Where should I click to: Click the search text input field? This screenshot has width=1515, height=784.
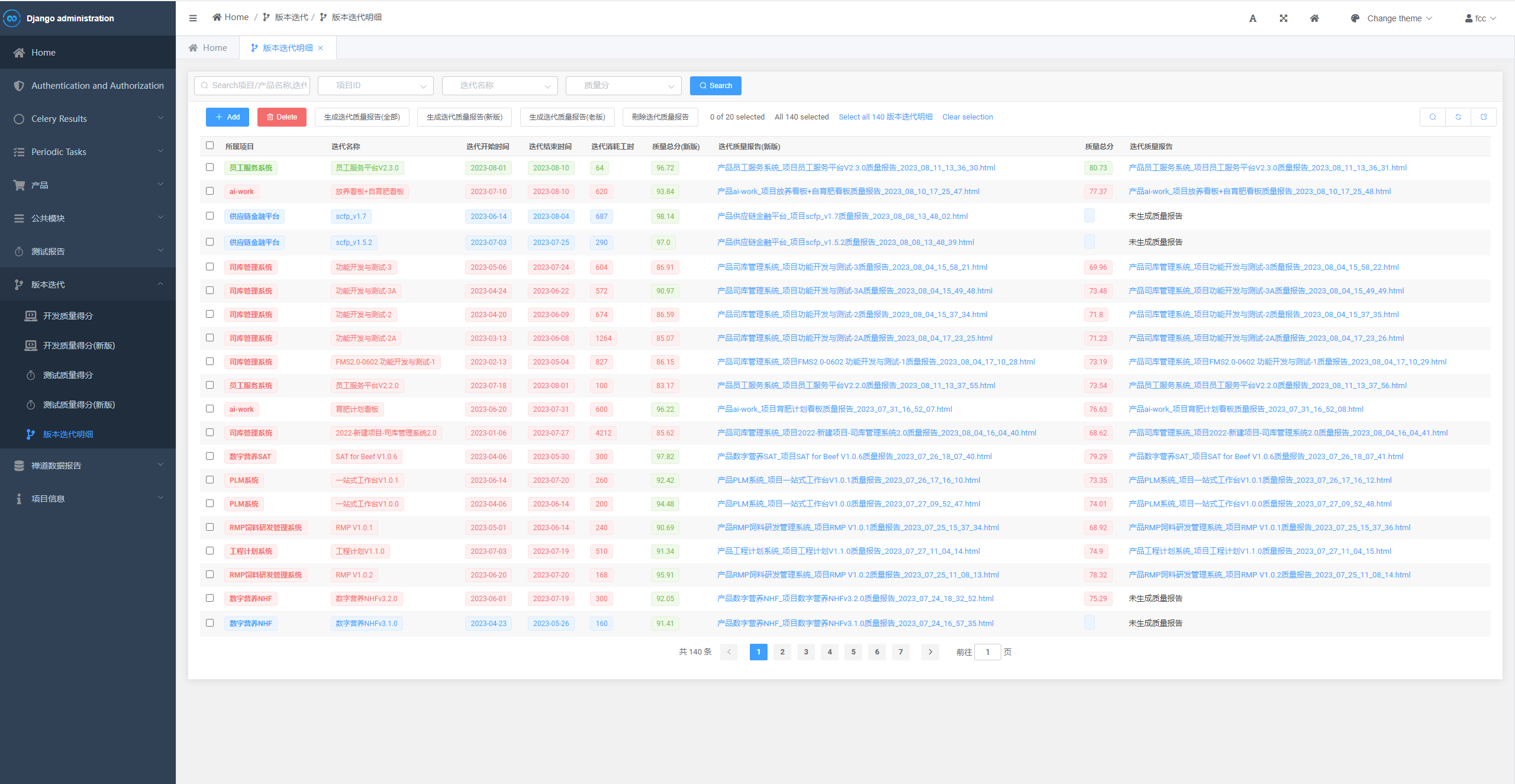pos(252,86)
